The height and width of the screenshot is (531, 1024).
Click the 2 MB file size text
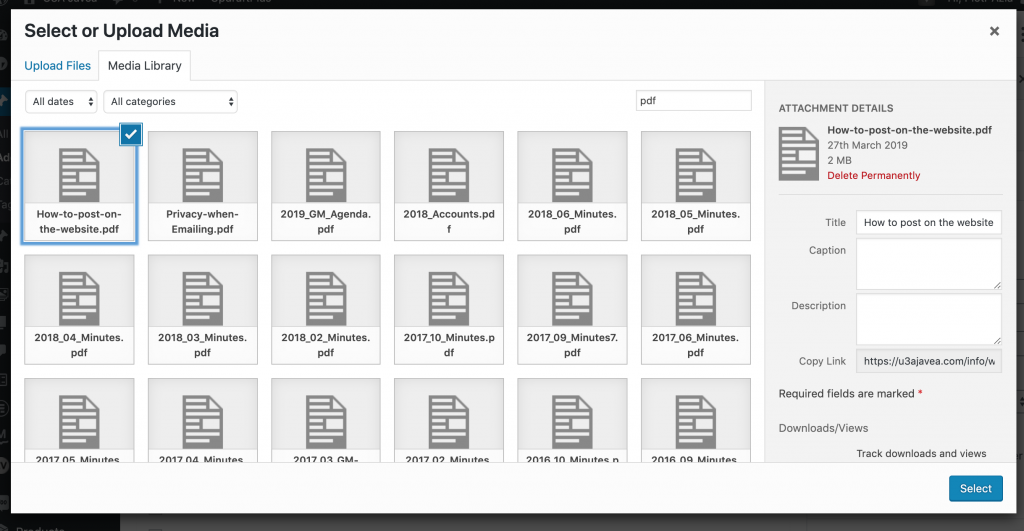(x=839, y=160)
